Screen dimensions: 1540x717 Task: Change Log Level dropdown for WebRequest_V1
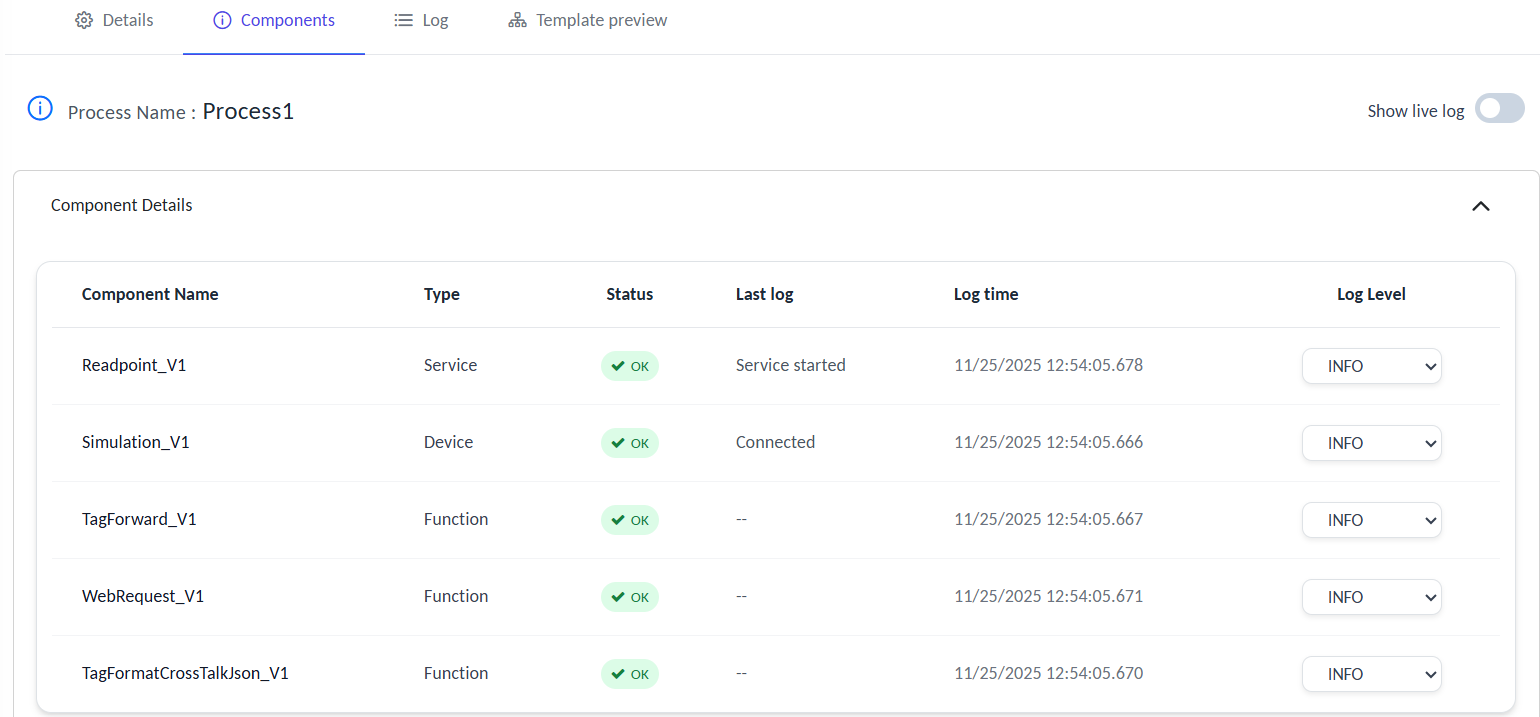tap(1371, 597)
